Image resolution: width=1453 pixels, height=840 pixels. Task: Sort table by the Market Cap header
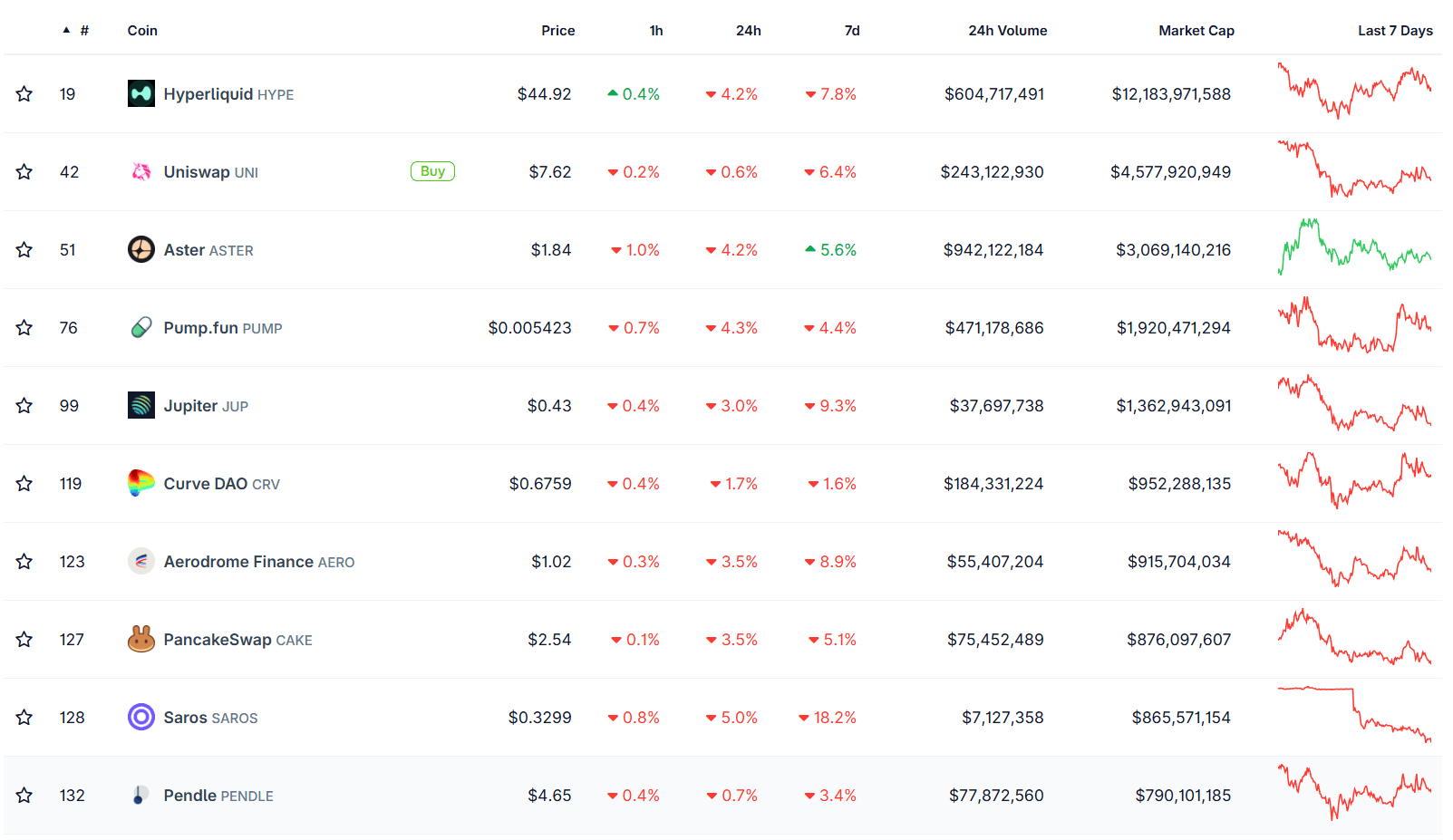pyautogui.click(x=1196, y=31)
